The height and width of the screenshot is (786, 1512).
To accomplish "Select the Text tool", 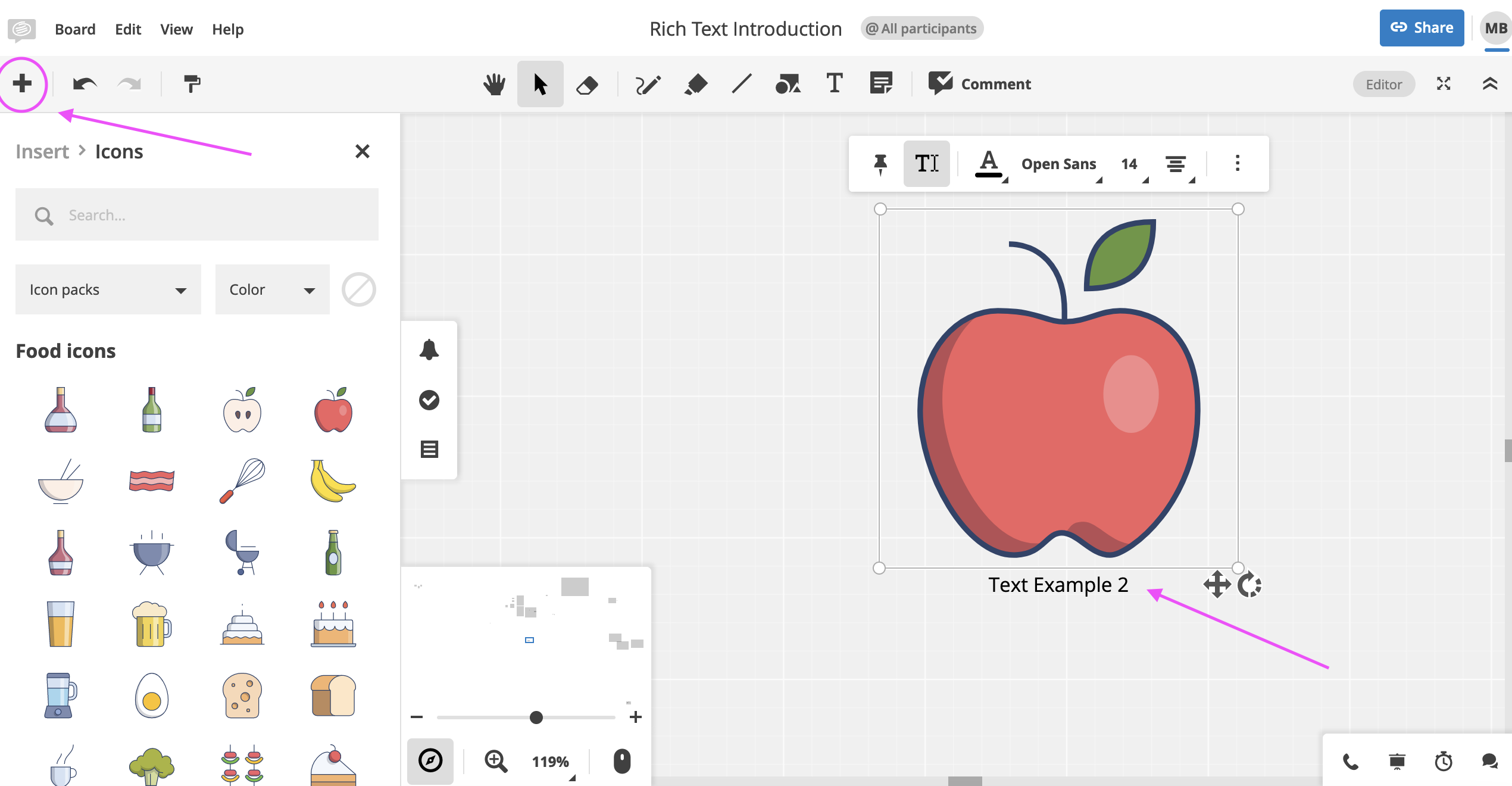I will tap(834, 84).
